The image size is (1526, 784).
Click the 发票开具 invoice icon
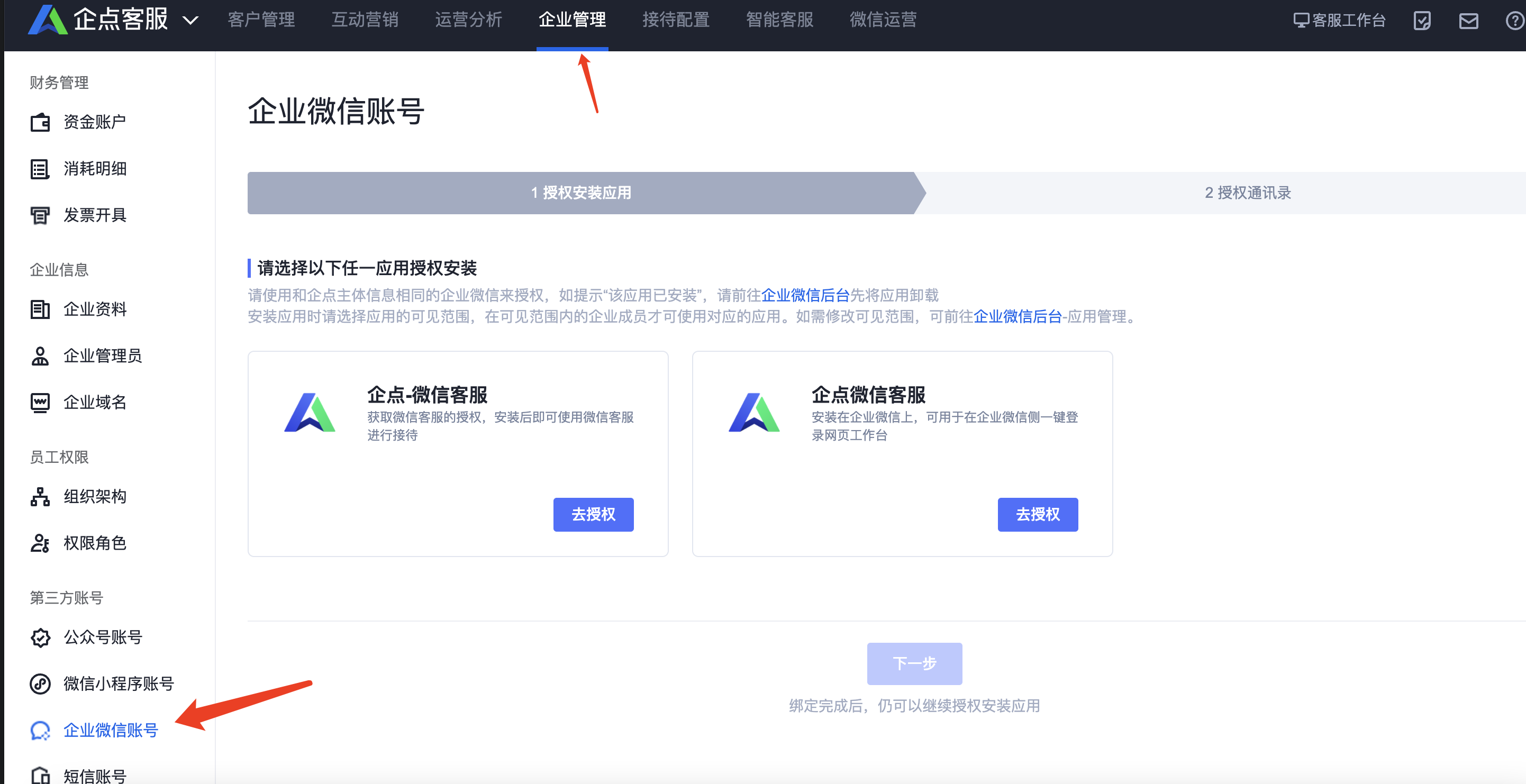(x=40, y=215)
